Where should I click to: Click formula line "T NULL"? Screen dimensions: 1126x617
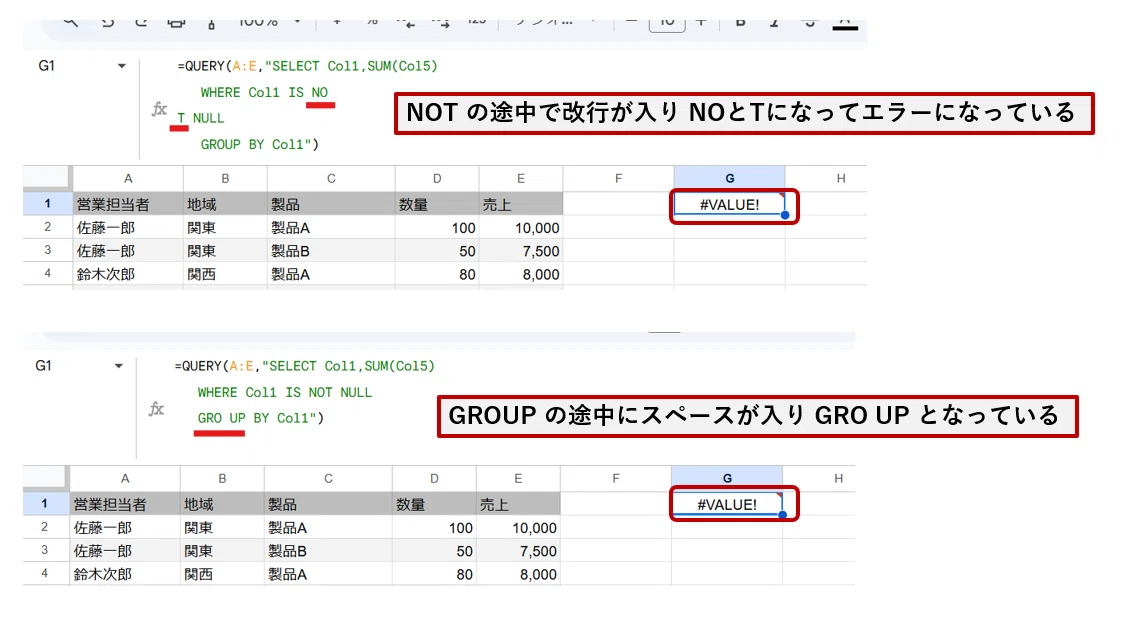200,119
